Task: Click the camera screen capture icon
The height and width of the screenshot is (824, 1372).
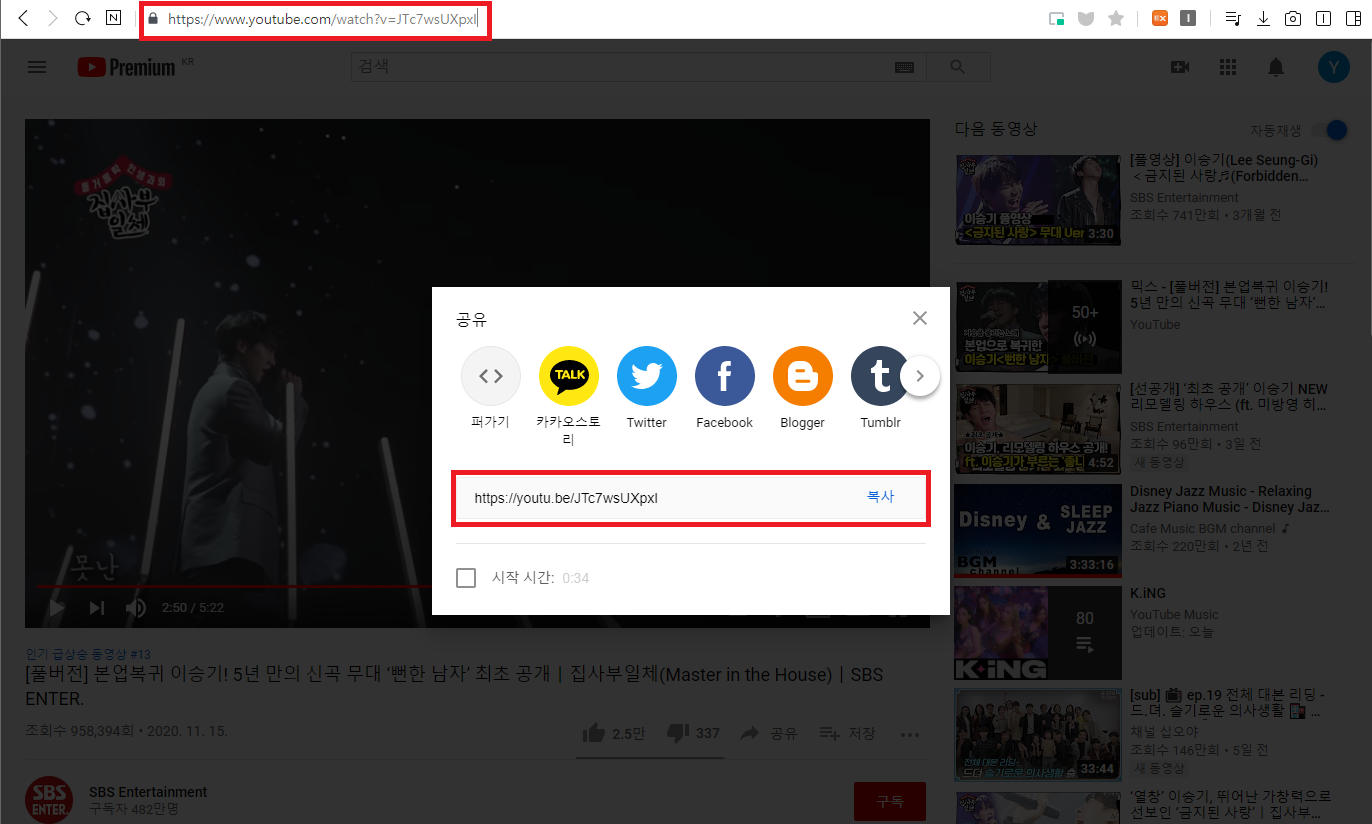Action: 1293,18
